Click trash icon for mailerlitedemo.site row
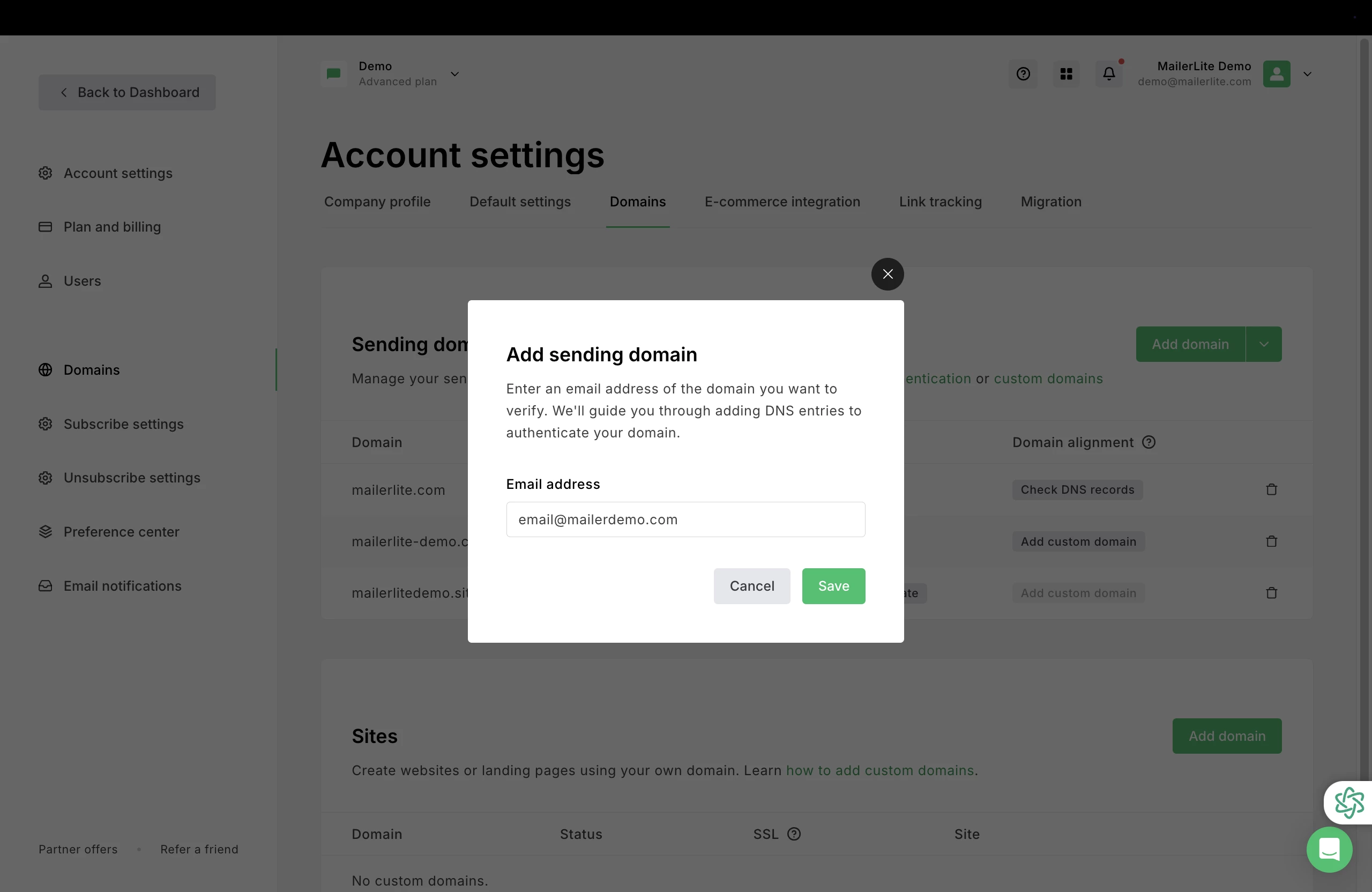This screenshot has width=1372, height=892. [1271, 593]
